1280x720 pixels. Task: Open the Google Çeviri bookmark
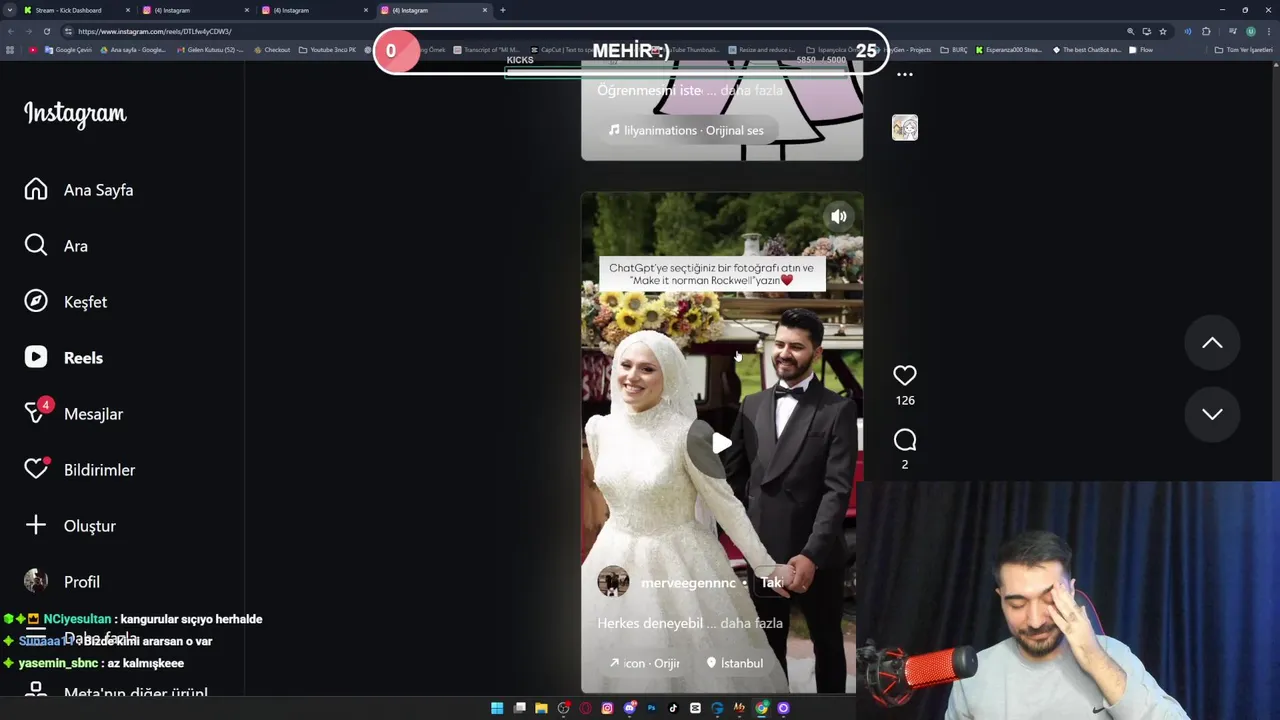pos(68,50)
